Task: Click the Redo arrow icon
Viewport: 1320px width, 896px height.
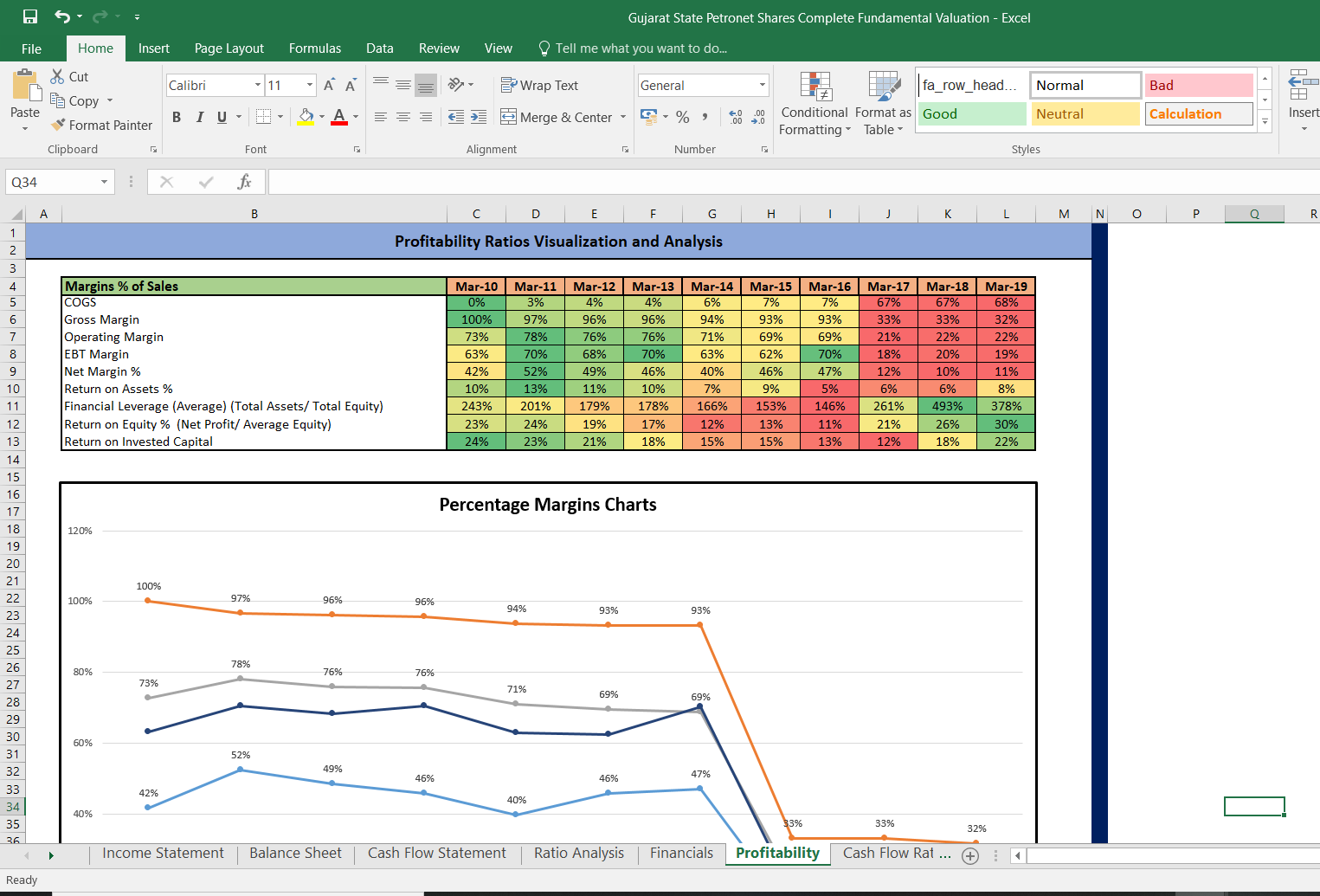Action: coord(100,16)
